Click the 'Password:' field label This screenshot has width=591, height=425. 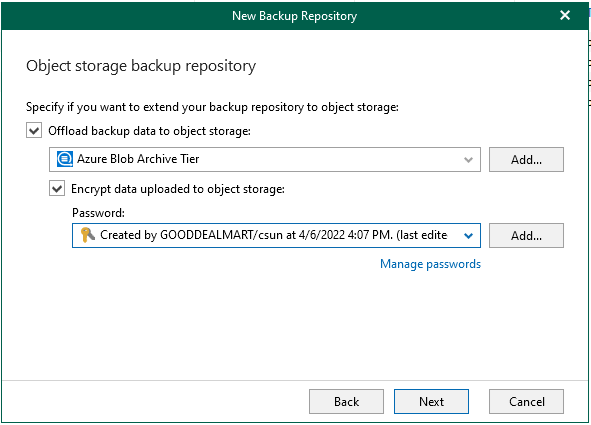98,213
